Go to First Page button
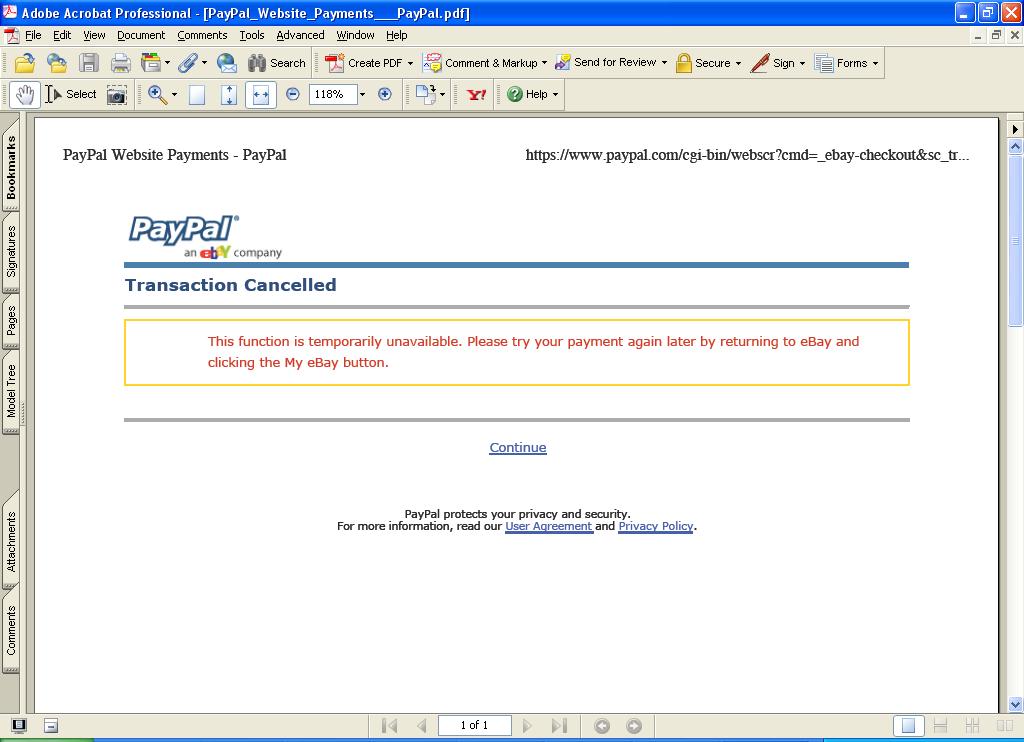This screenshot has width=1024, height=742. [x=389, y=726]
